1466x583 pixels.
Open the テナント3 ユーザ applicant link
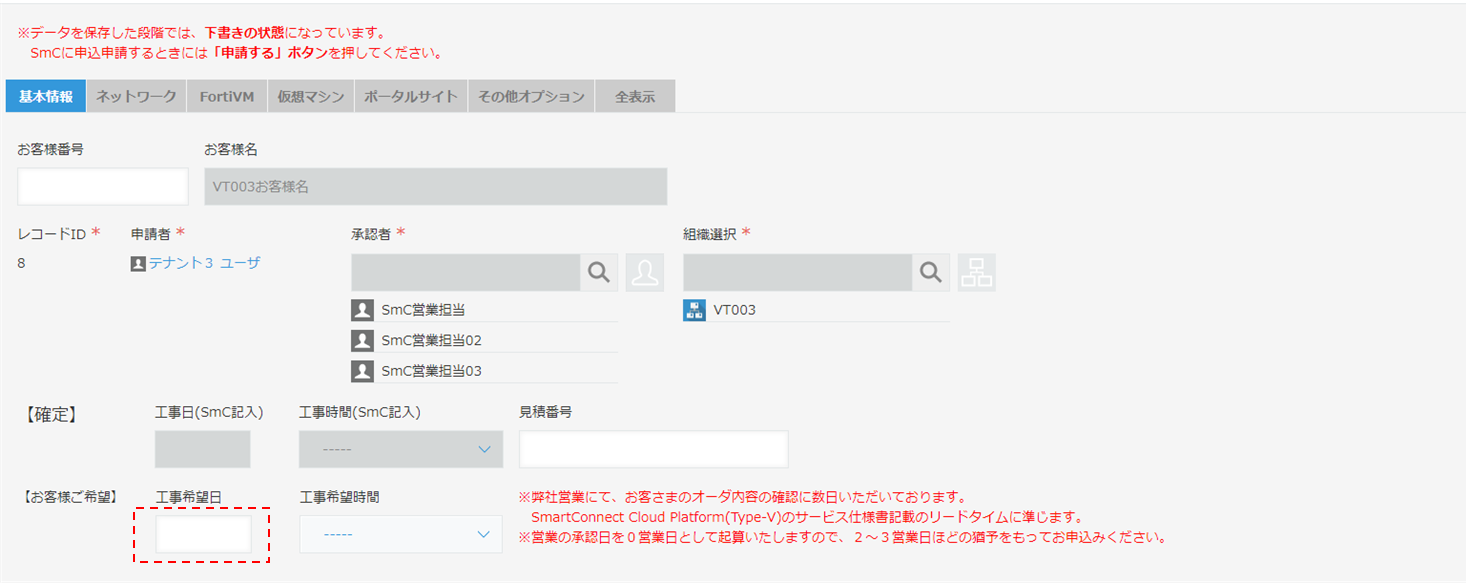(x=204, y=264)
